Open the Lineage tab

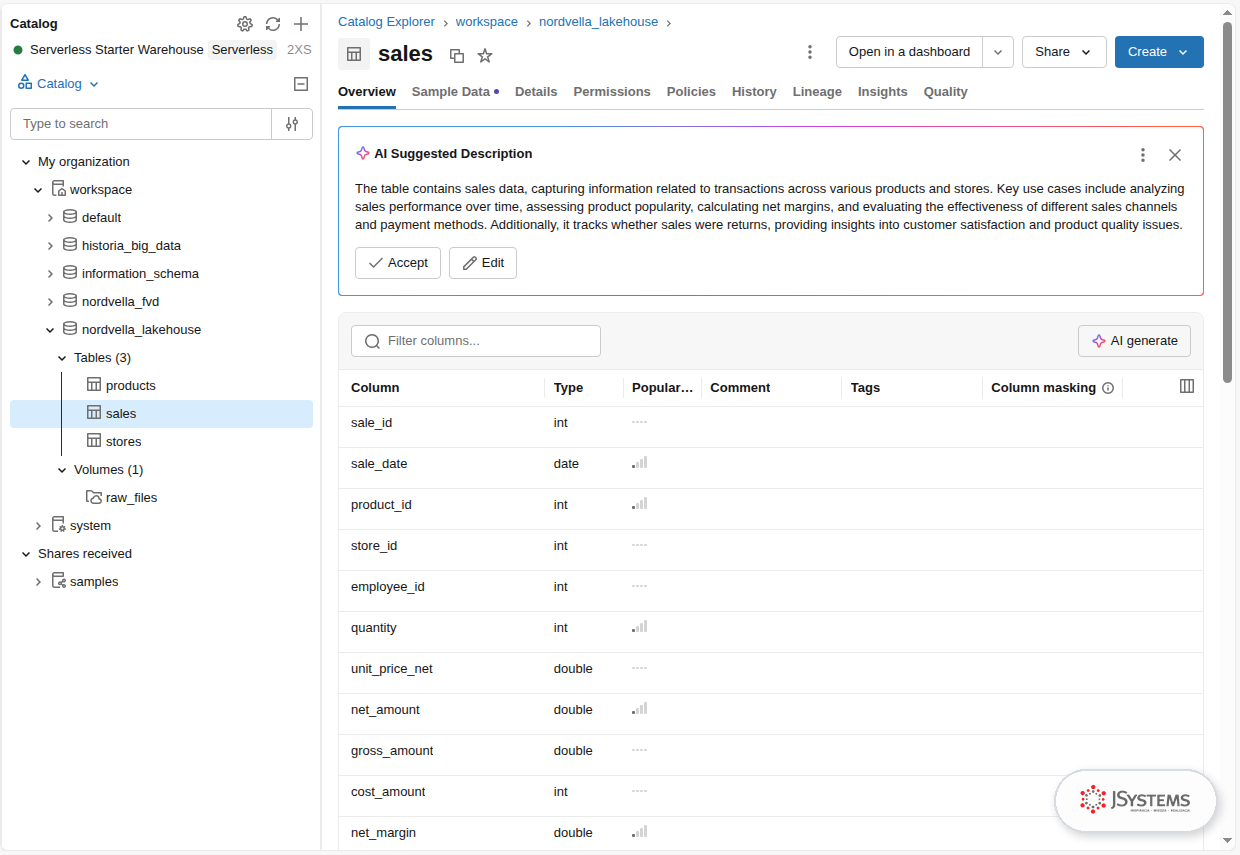click(x=817, y=91)
